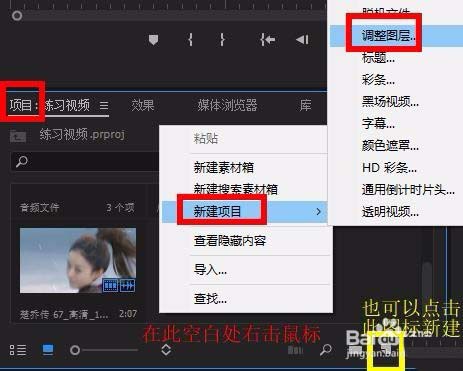Image resolution: width=463 pixels, height=371 pixels.
Task: Switch project panel to list view
Action: click(x=18, y=350)
